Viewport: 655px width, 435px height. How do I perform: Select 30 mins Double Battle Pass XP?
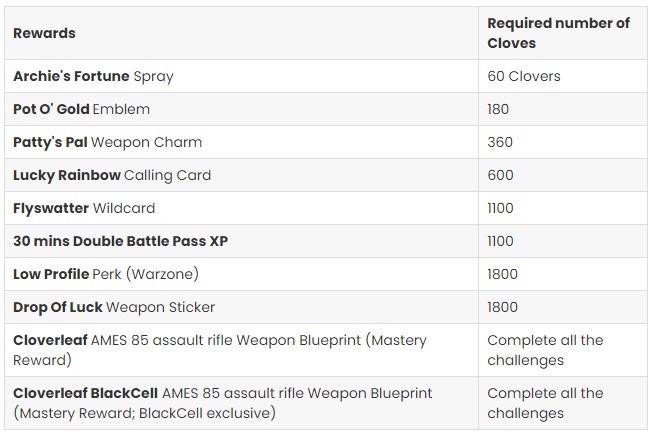coord(120,241)
